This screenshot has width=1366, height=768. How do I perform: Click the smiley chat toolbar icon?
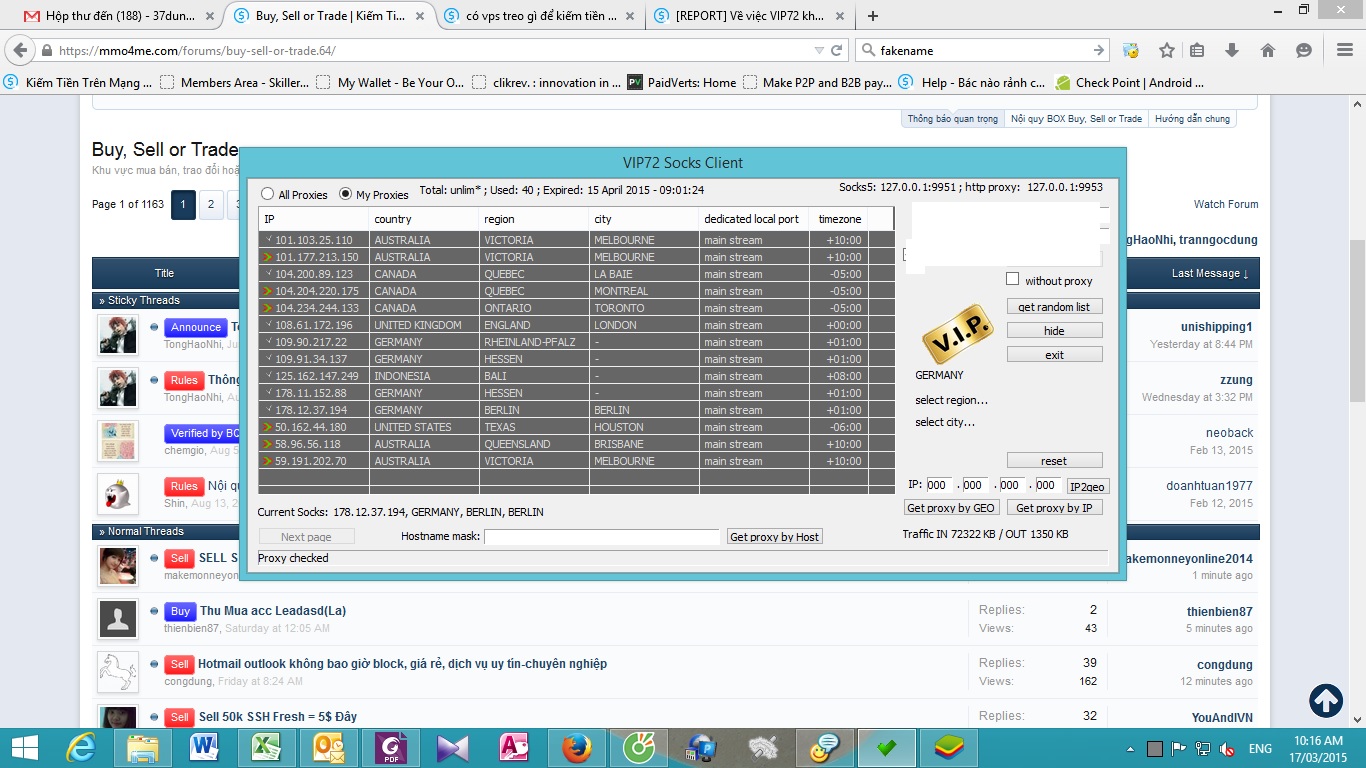pos(1303,50)
